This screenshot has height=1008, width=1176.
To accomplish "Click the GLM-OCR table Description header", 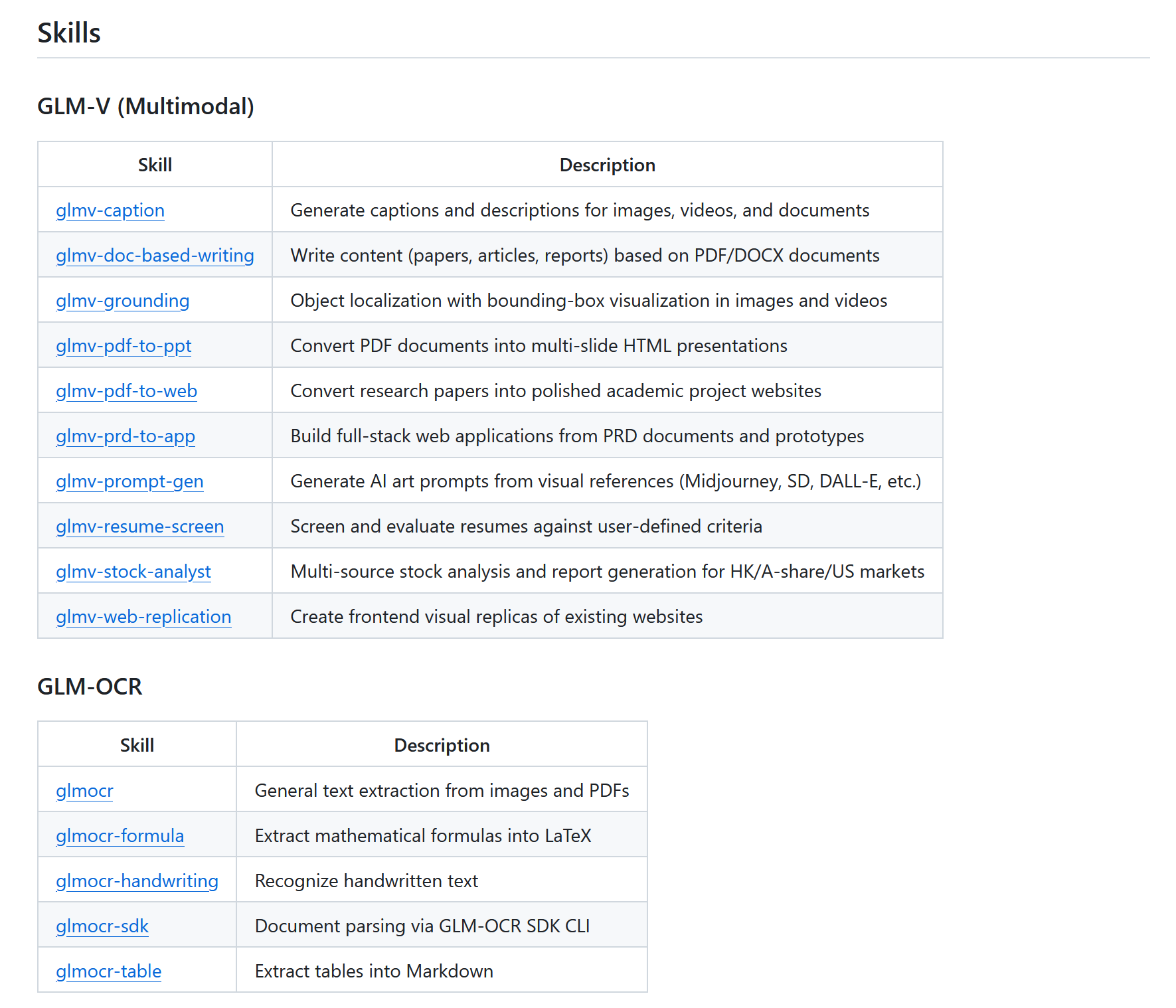I will 442,746.
